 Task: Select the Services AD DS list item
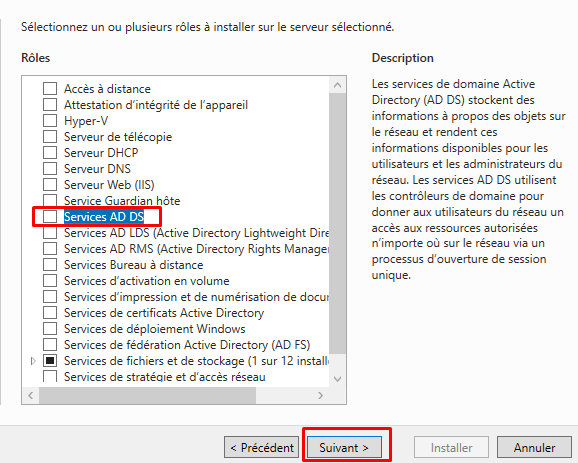point(104,217)
